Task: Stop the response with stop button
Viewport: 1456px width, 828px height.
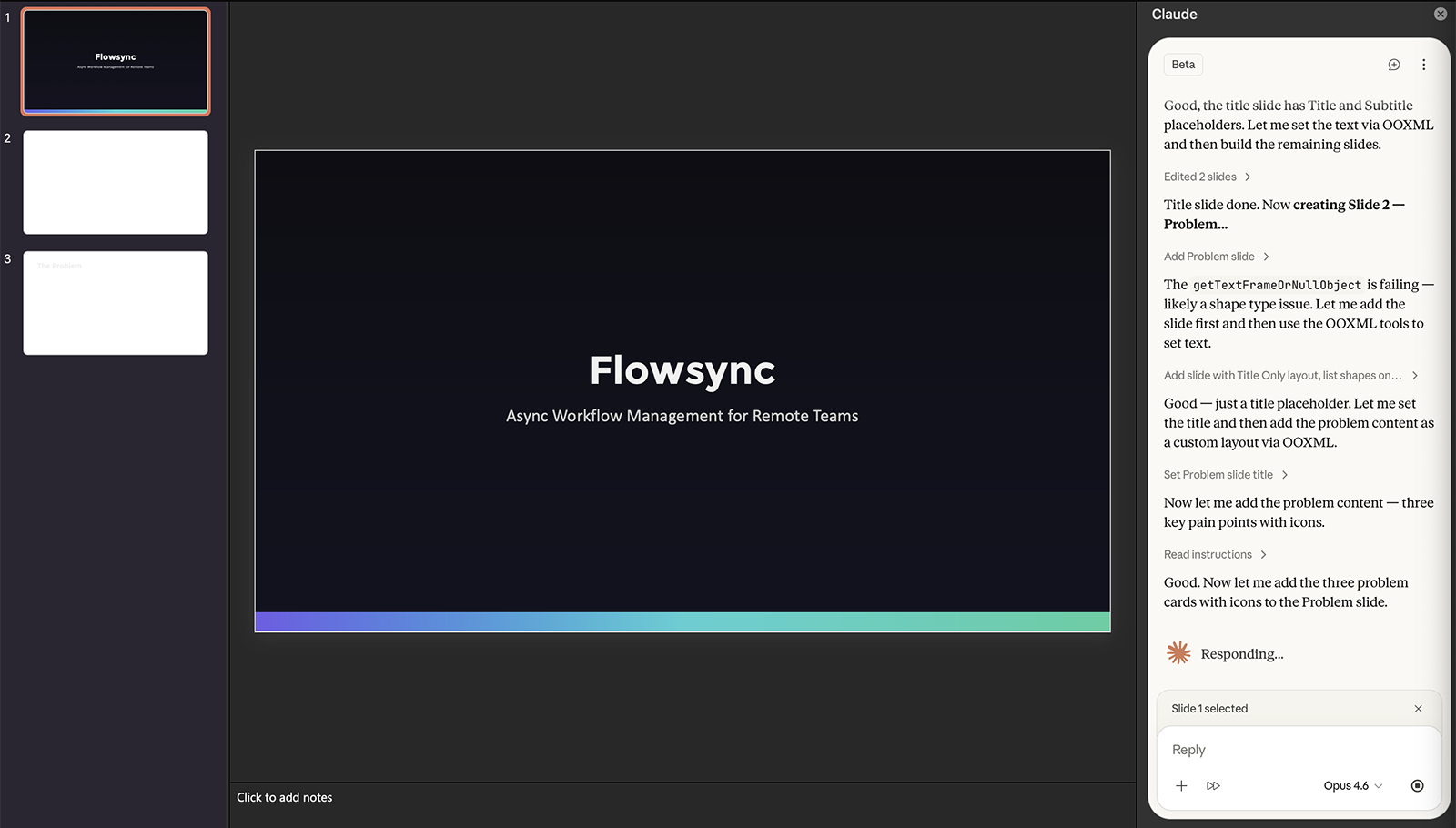Action: [1417, 785]
